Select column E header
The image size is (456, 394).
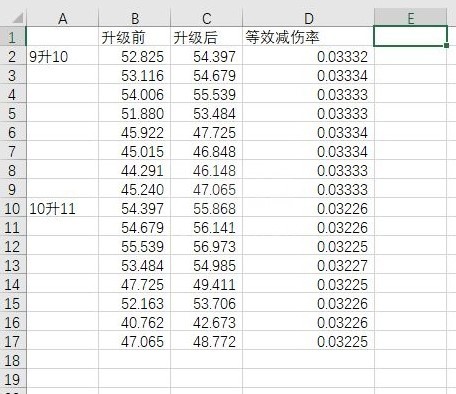[411, 18]
